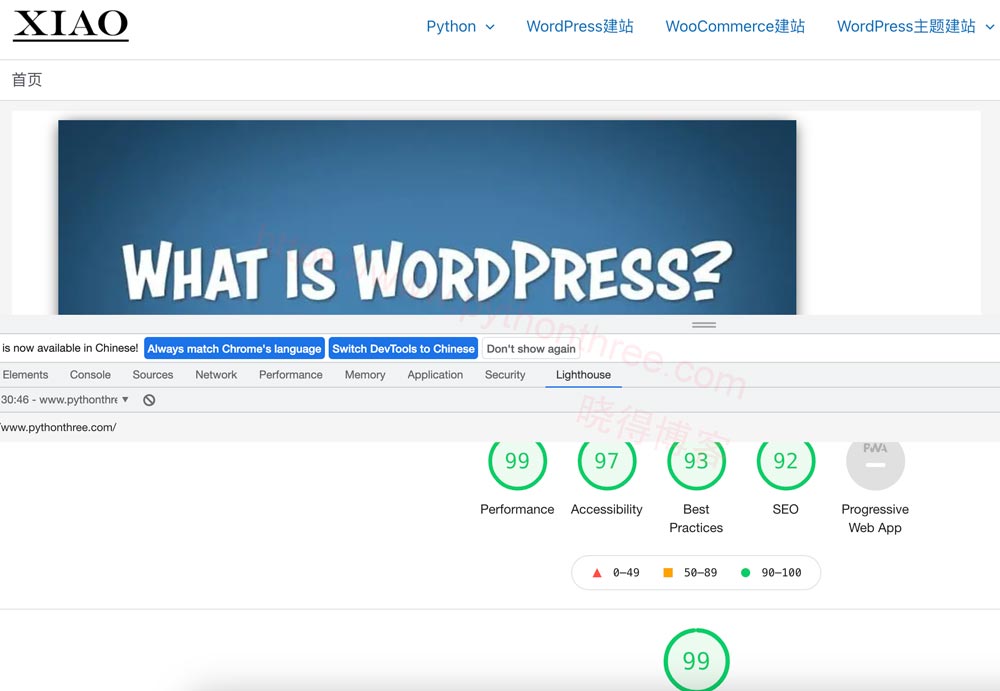Open the Console tab

pyautogui.click(x=90, y=375)
